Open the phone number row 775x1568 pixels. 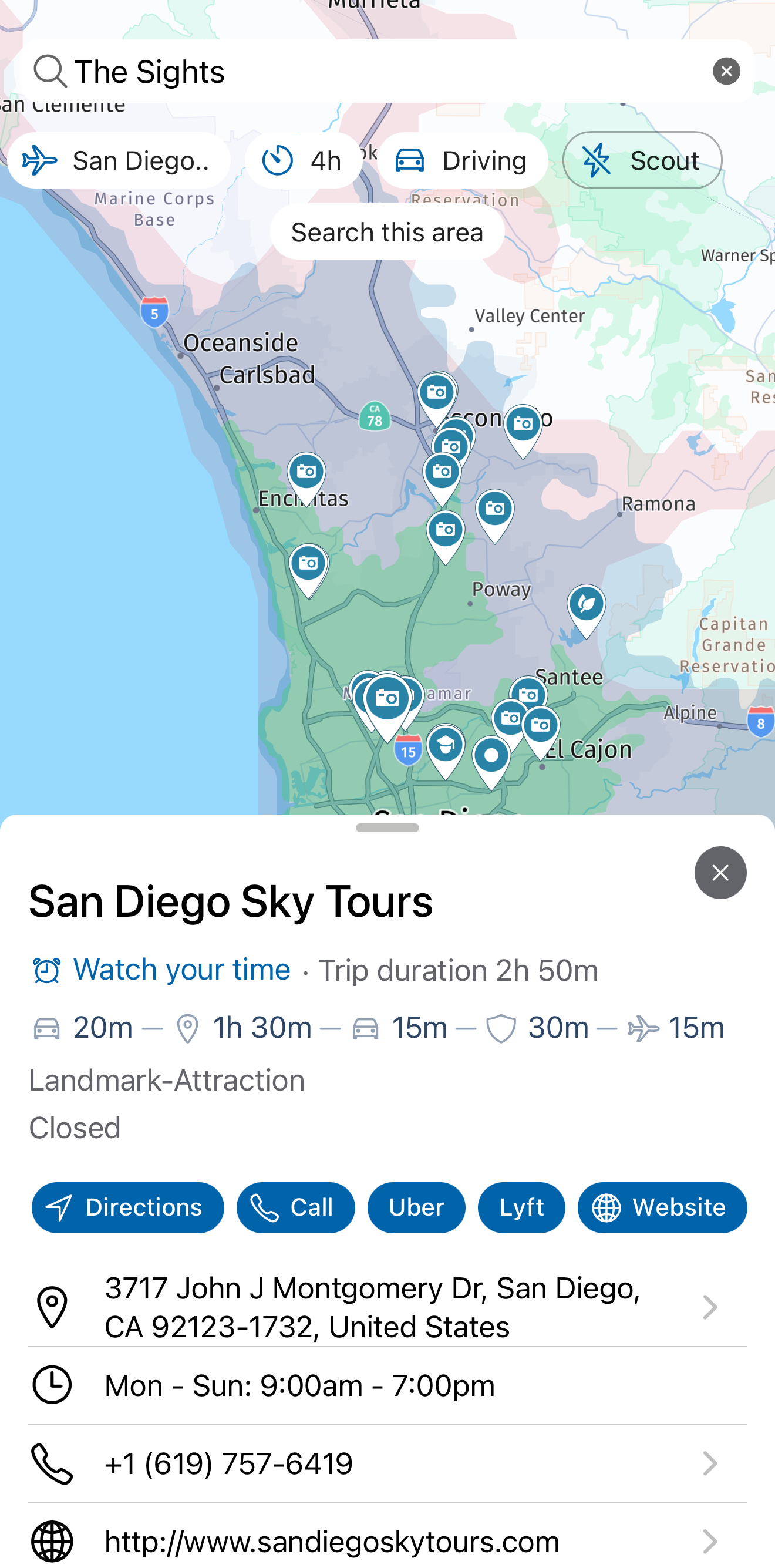point(387,1463)
